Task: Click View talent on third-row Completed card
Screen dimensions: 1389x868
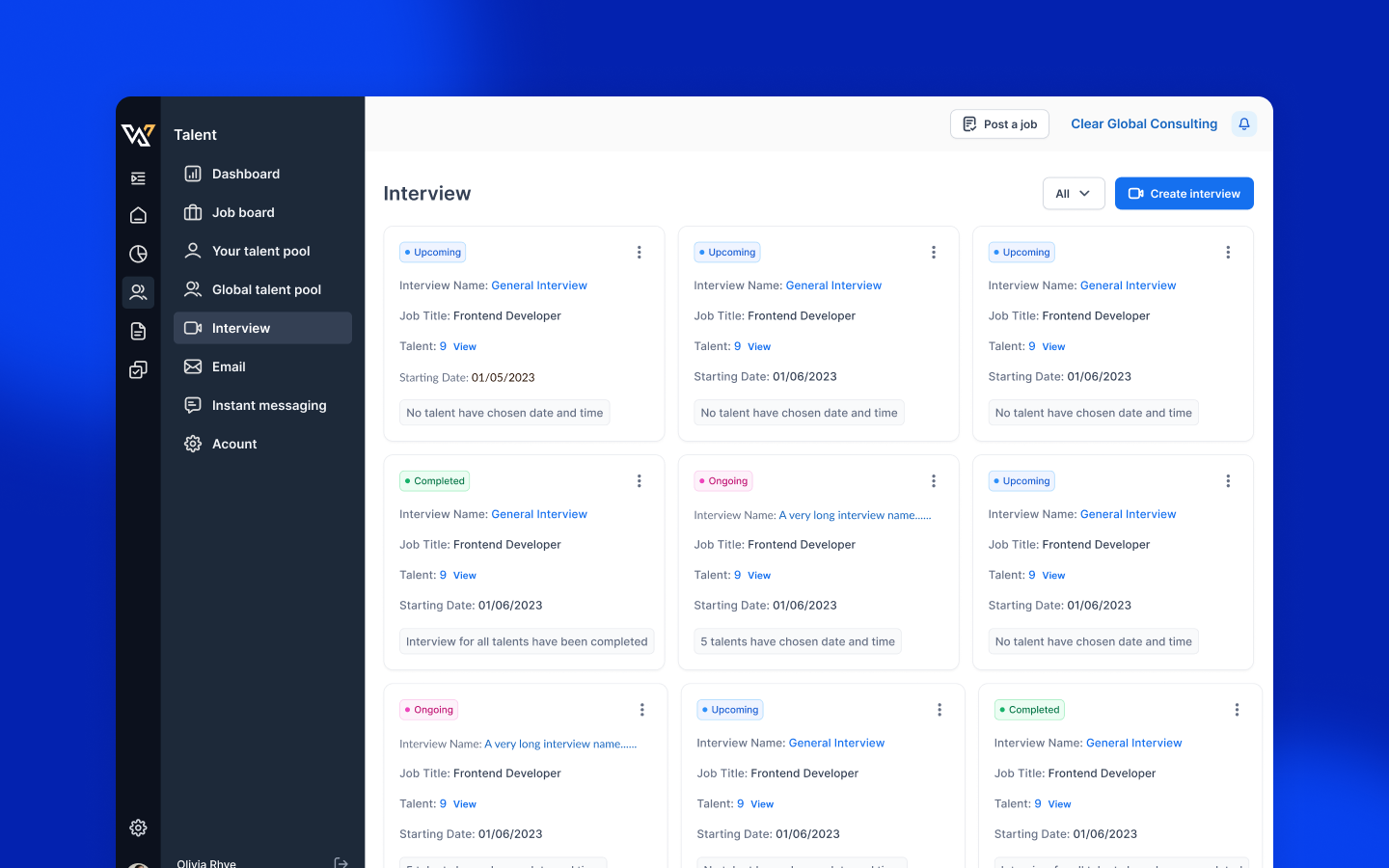Action: point(1059,803)
